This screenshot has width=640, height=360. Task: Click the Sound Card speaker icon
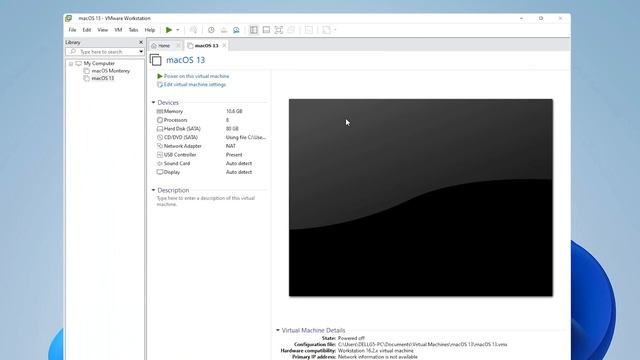click(160, 163)
